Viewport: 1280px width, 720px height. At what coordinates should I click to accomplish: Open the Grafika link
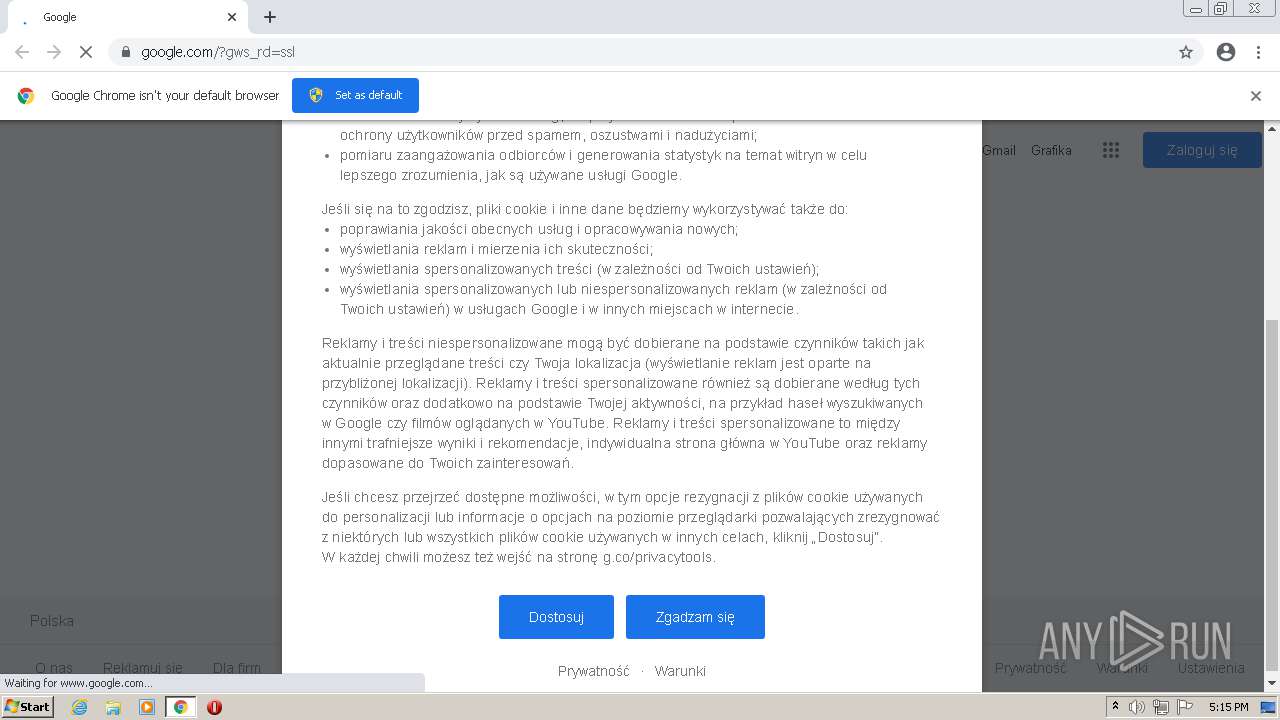tap(1051, 150)
